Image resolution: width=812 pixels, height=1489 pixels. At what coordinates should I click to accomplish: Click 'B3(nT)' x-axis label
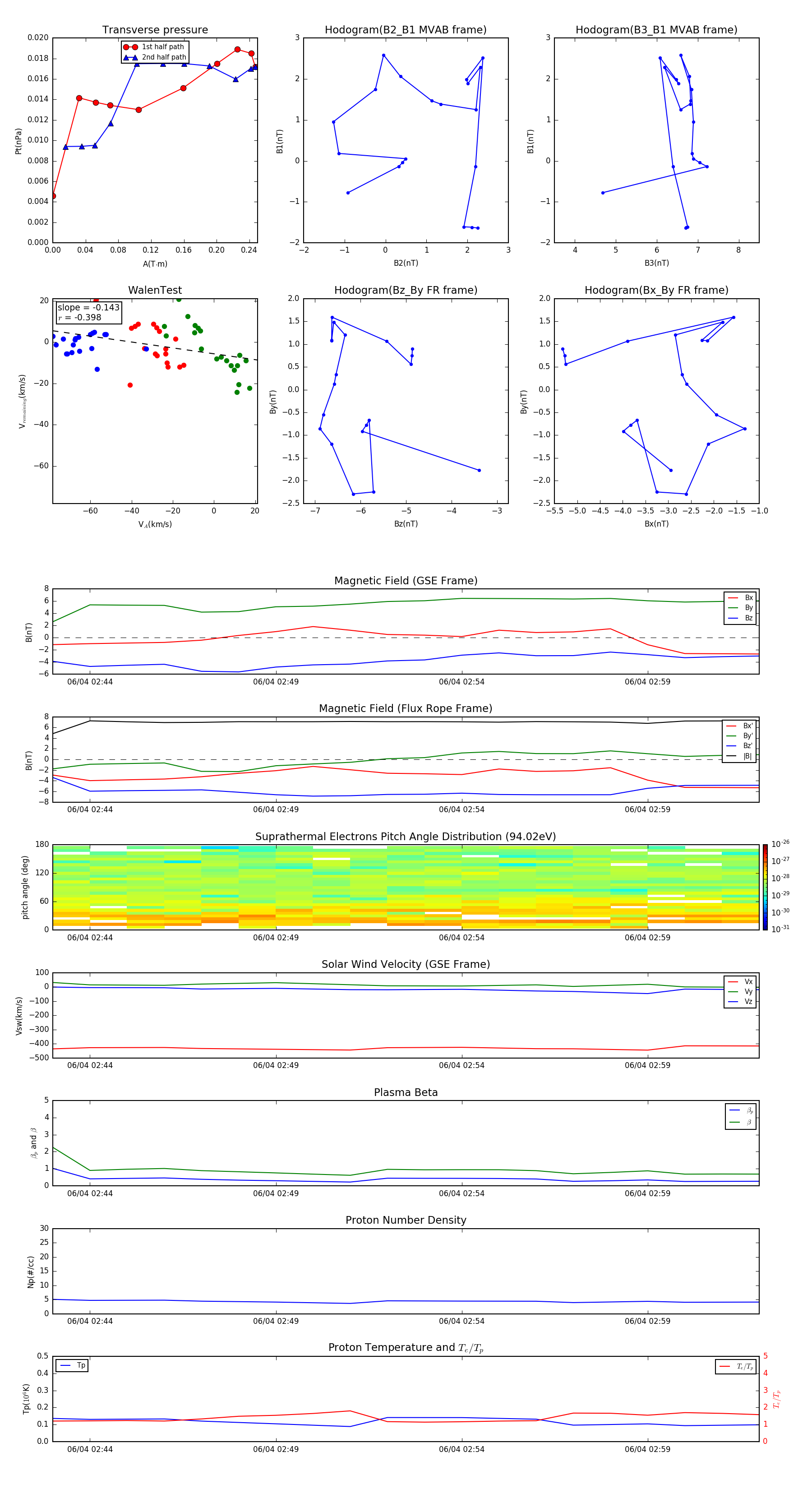656,263
